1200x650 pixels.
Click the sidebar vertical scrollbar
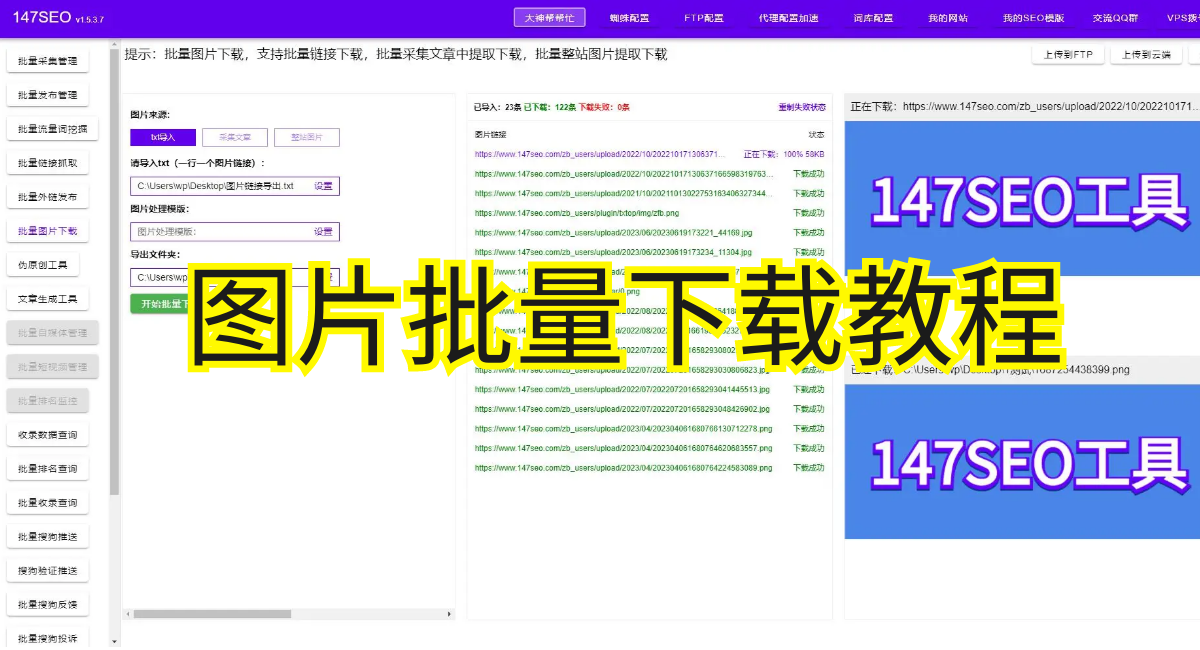point(114,270)
